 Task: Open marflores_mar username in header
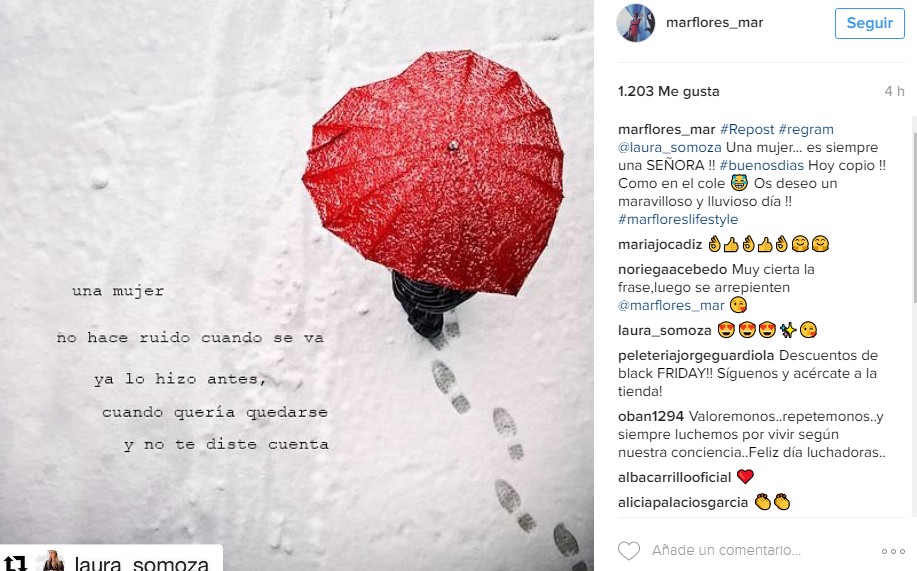coord(714,22)
